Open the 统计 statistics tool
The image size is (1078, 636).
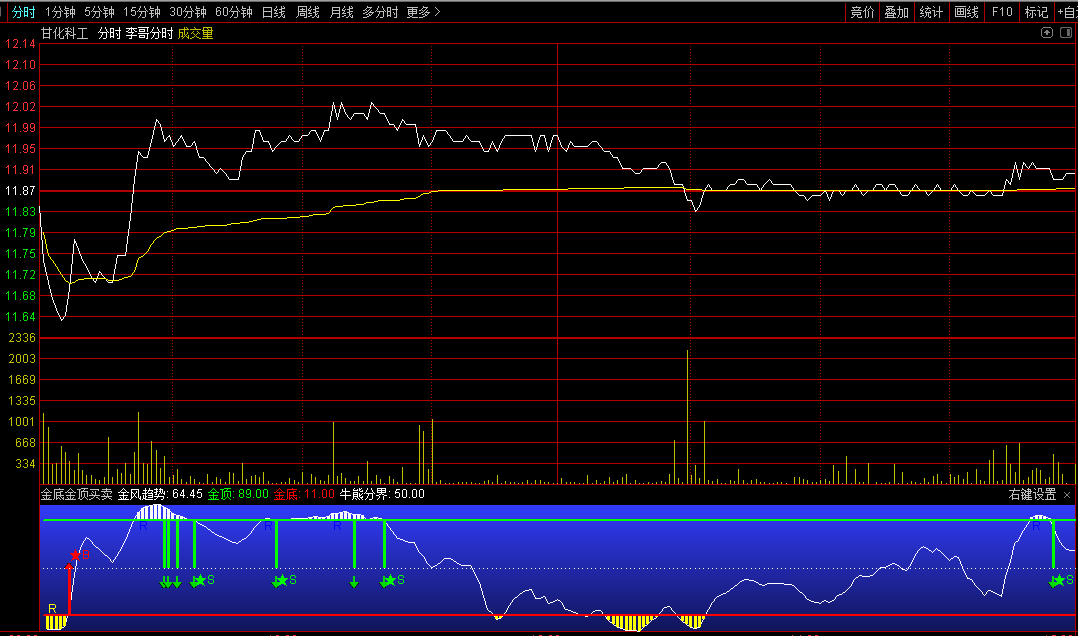point(931,12)
